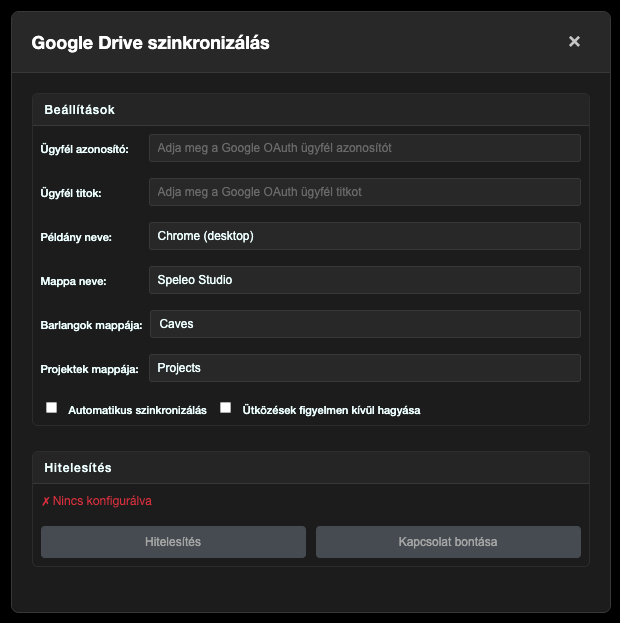Image resolution: width=620 pixels, height=623 pixels.
Task: Click the Projektek mappája field showing Projects
Action: tap(365, 368)
